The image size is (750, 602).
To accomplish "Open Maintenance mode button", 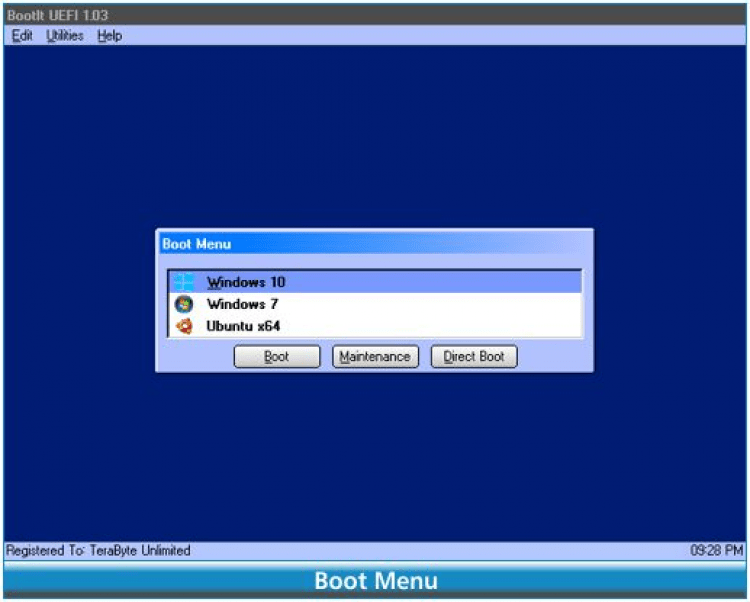I will tap(375, 357).
